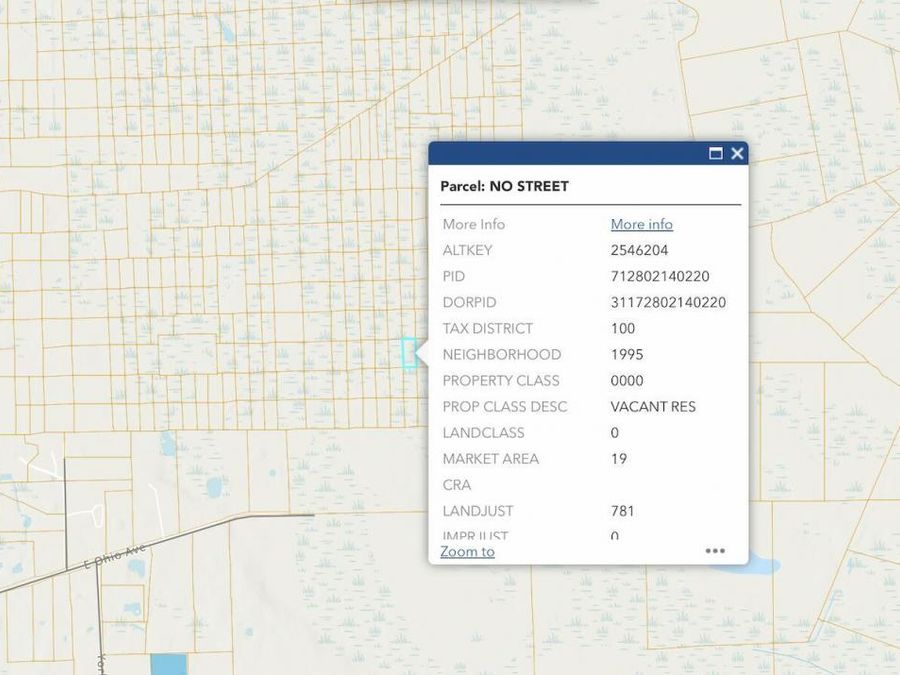
Task: Click the LANDJUST value 781
Action: [622, 511]
